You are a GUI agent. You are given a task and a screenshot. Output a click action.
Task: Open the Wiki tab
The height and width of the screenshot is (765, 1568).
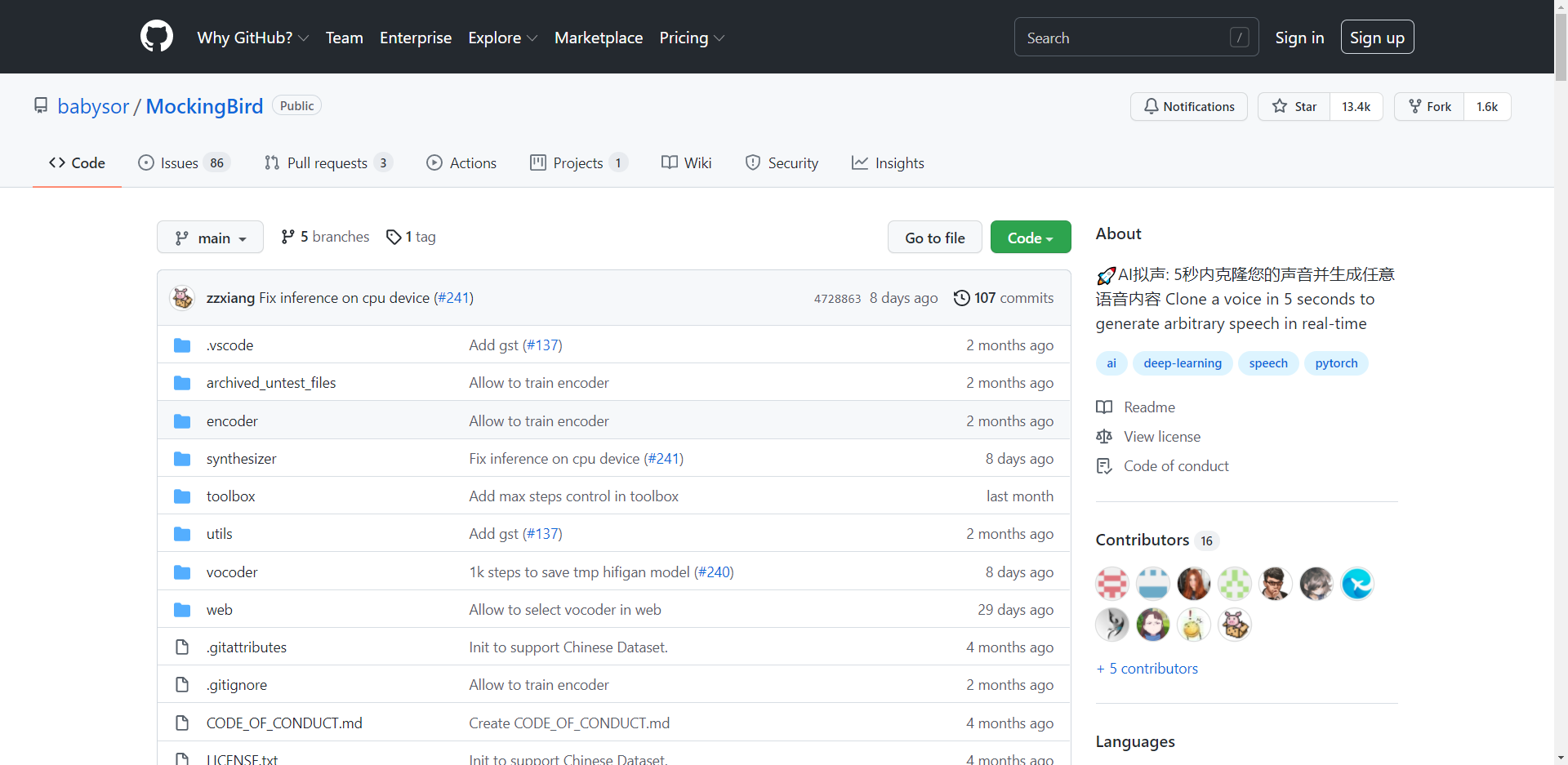(687, 163)
